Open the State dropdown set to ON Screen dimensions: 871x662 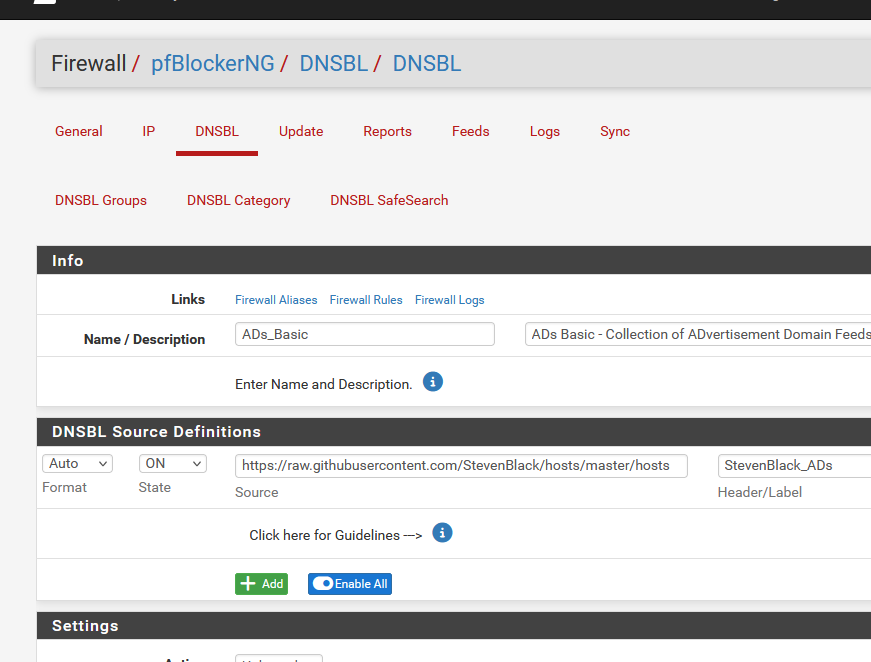[x=173, y=464]
